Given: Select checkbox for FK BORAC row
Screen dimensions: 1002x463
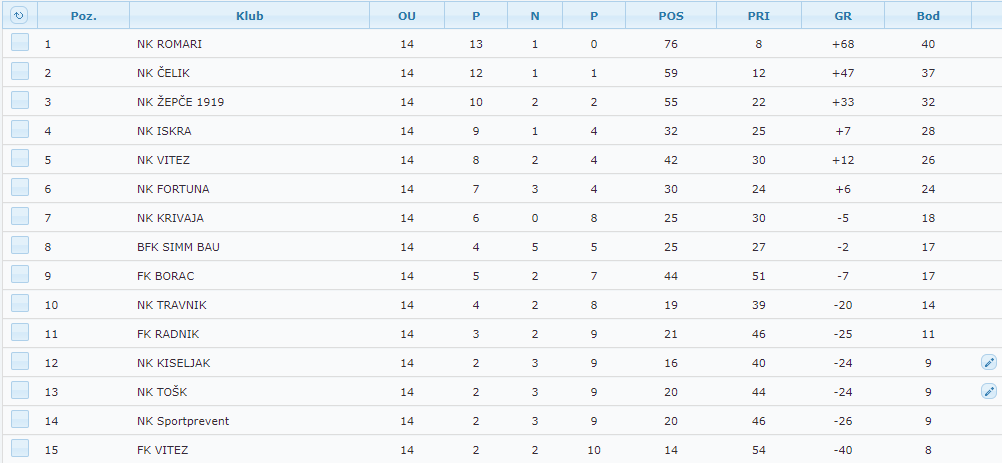Looking at the screenshot, I should tap(20, 275).
